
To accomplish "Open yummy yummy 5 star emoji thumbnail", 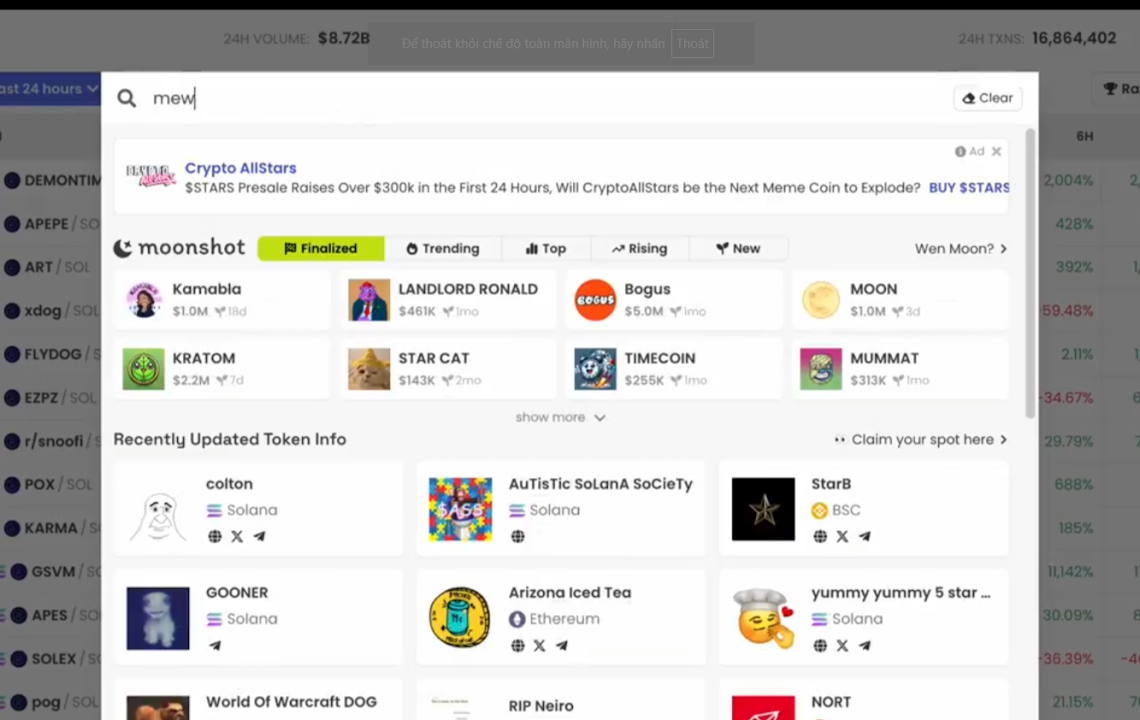I will [x=763, y=618].
